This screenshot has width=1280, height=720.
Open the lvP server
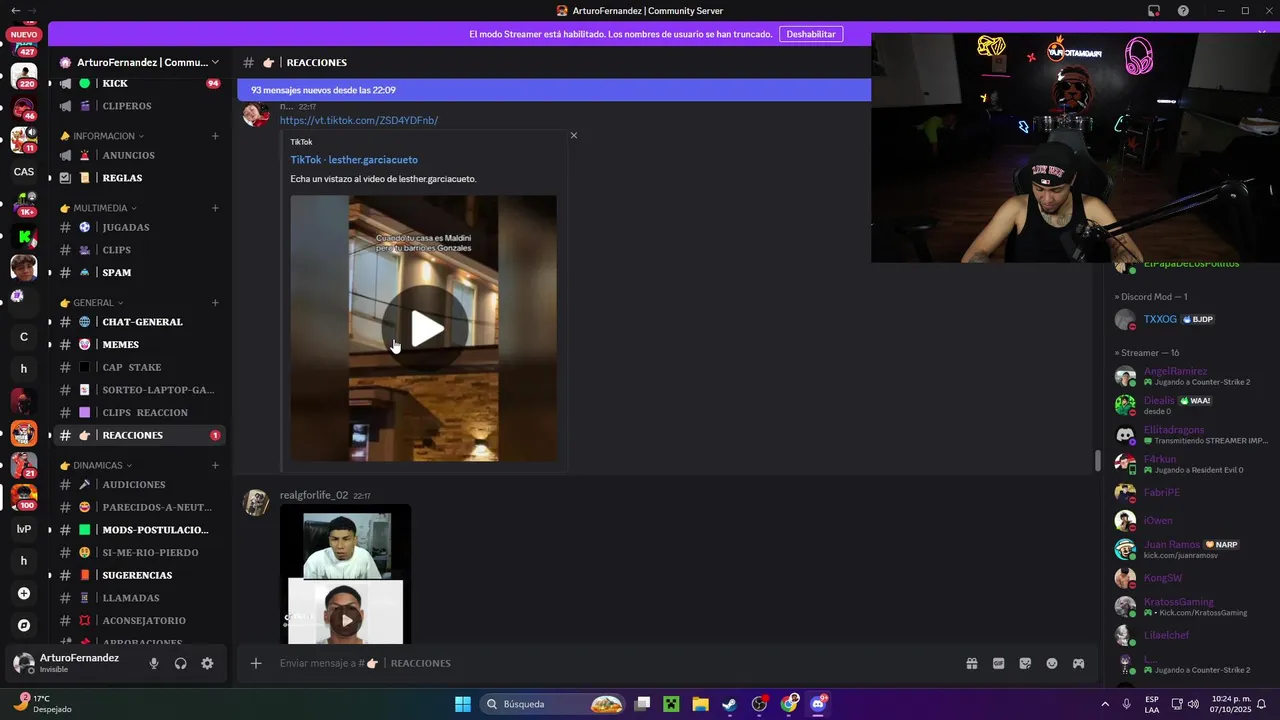pyautogui.click(x=24, y=529)
